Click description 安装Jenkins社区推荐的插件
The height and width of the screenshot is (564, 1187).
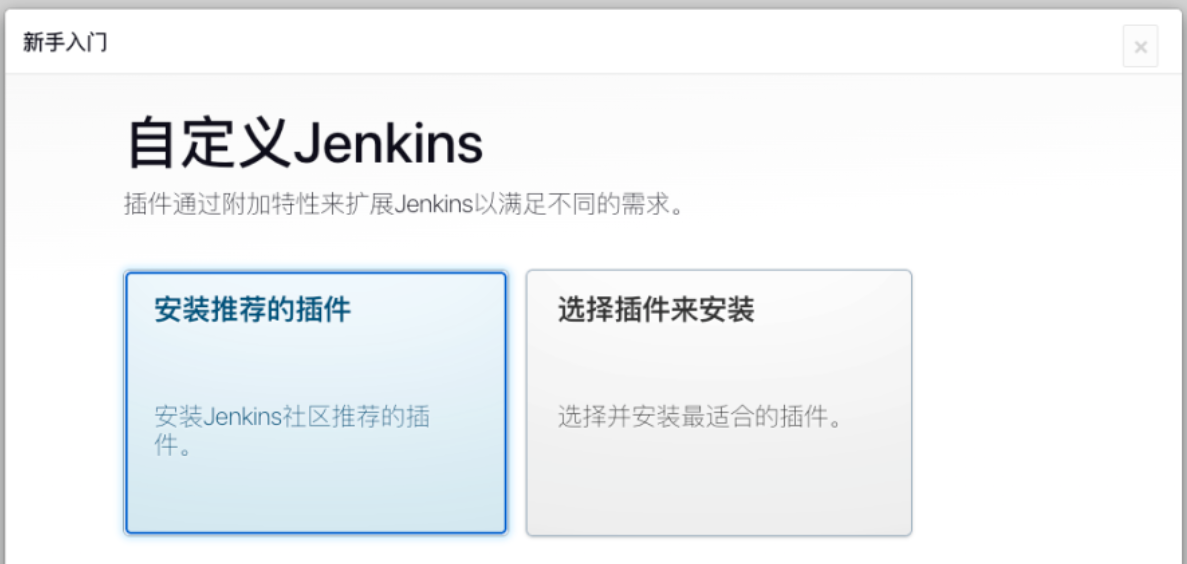pos(292,431)
